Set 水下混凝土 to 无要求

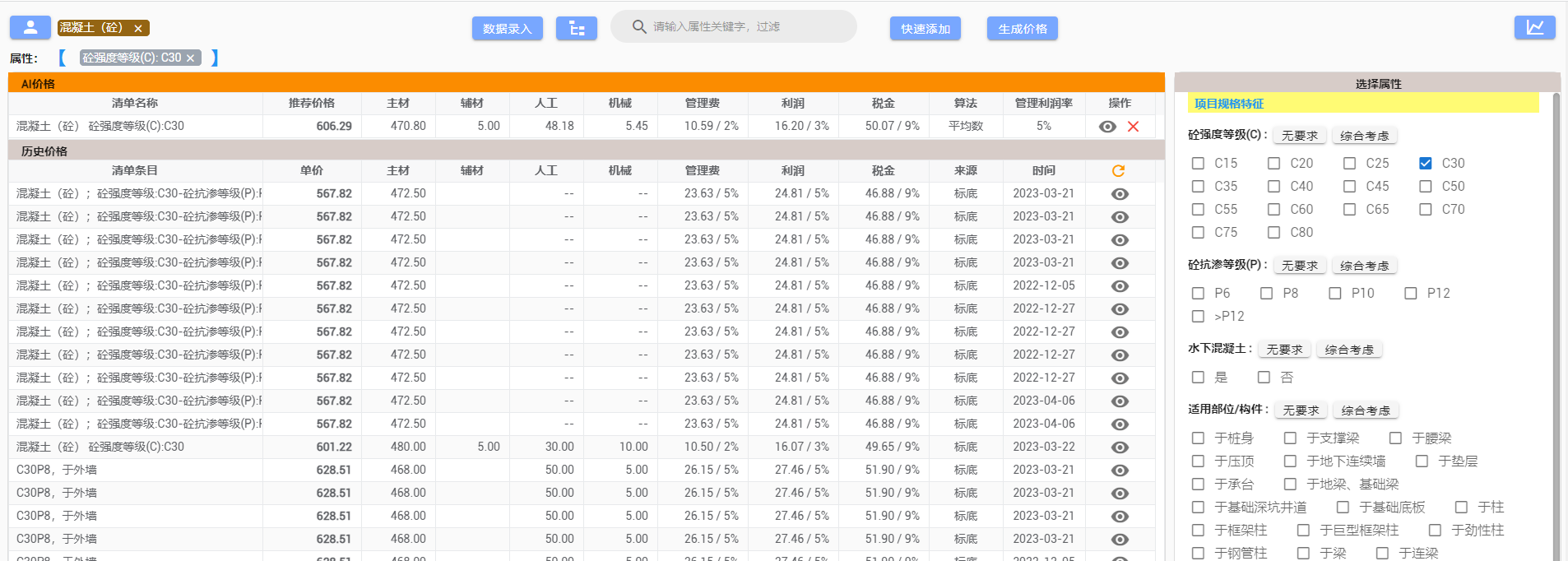[1284, 350]
